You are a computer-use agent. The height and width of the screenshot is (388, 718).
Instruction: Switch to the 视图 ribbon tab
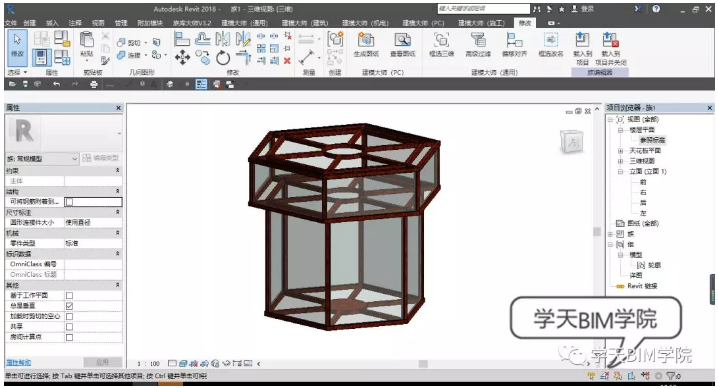pos(98,23)
